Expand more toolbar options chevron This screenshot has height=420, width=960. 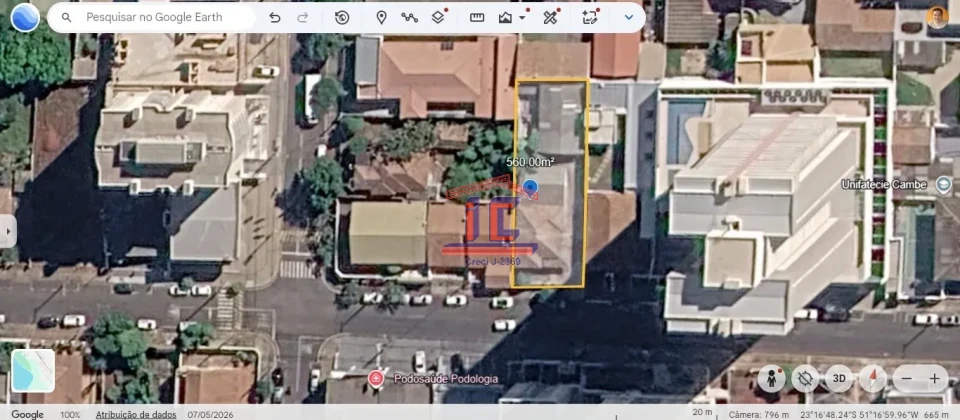[x=628, y=17]
